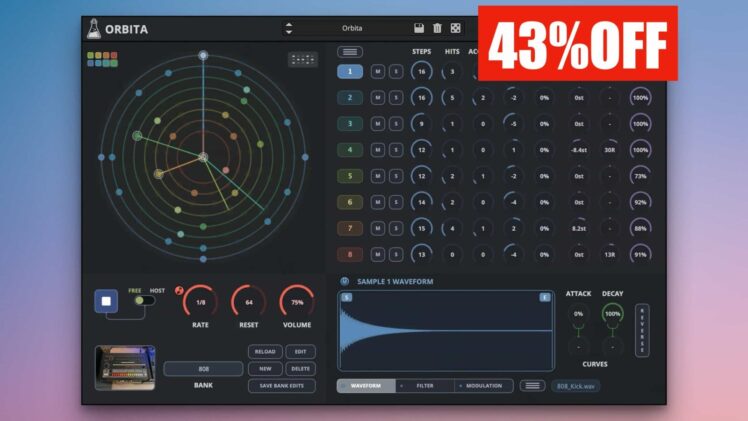
Task: Select track 1
Action: [x=350, y=72]
